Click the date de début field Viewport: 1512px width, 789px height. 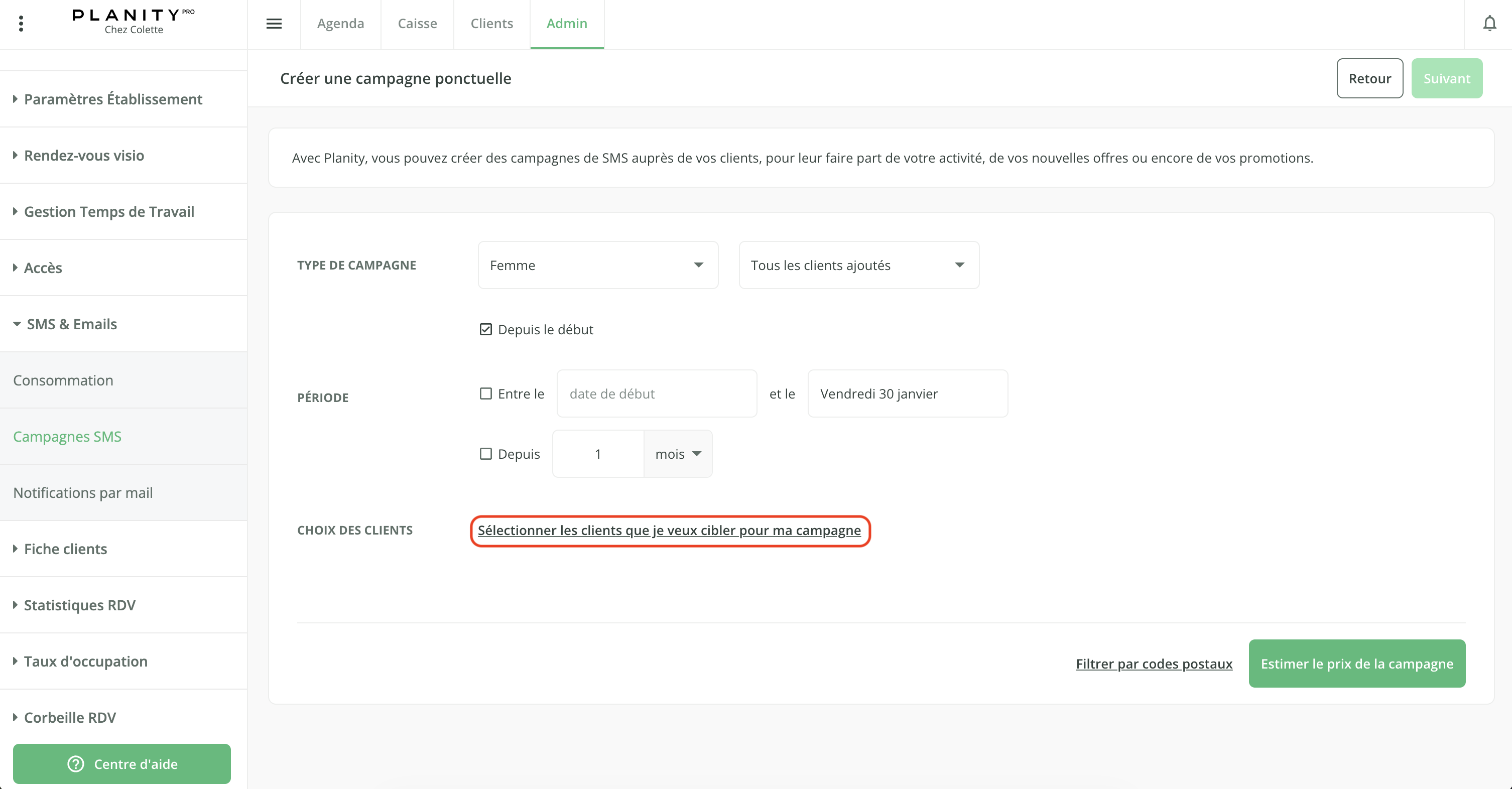(x=656, y=393)
